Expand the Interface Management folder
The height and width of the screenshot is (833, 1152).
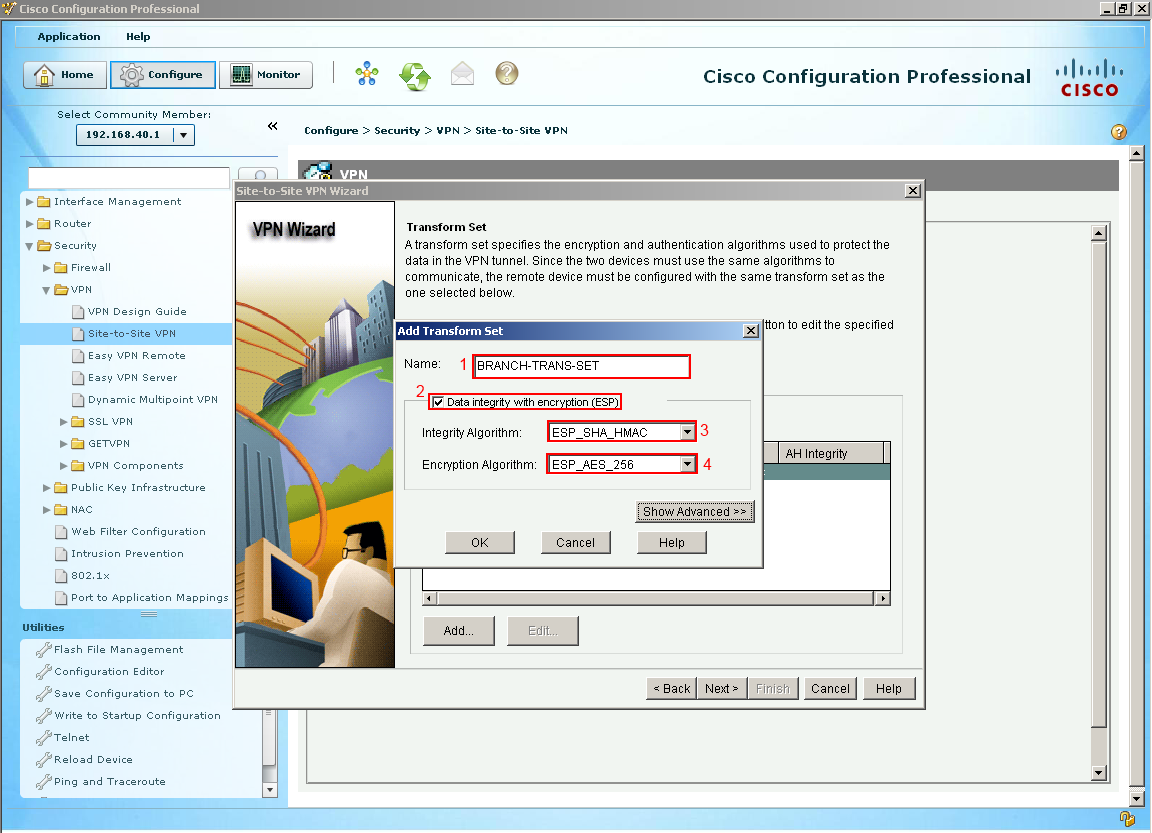tap(30, 201)
